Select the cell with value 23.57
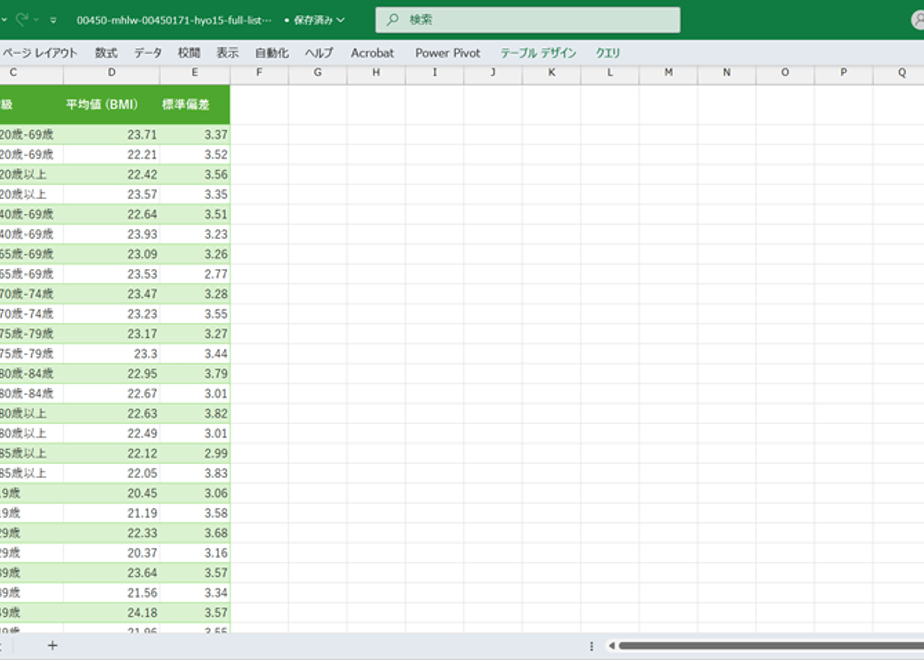924x660 pixels. pos(111,194)
